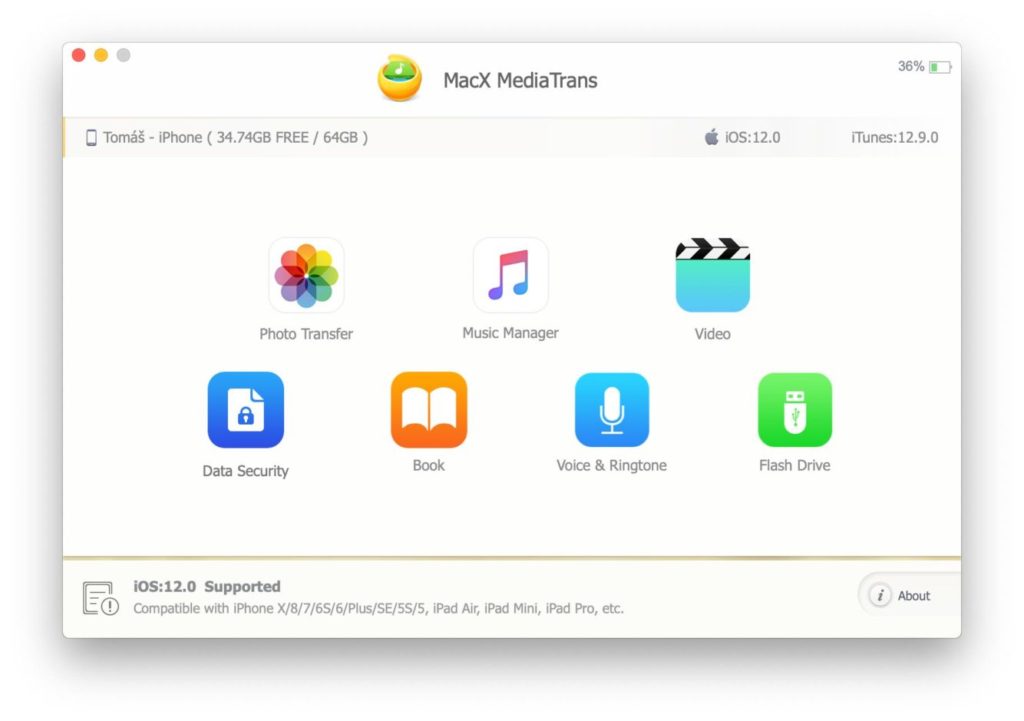Click the compatible devices description text

pyautogui.click(x=377, y=608)
